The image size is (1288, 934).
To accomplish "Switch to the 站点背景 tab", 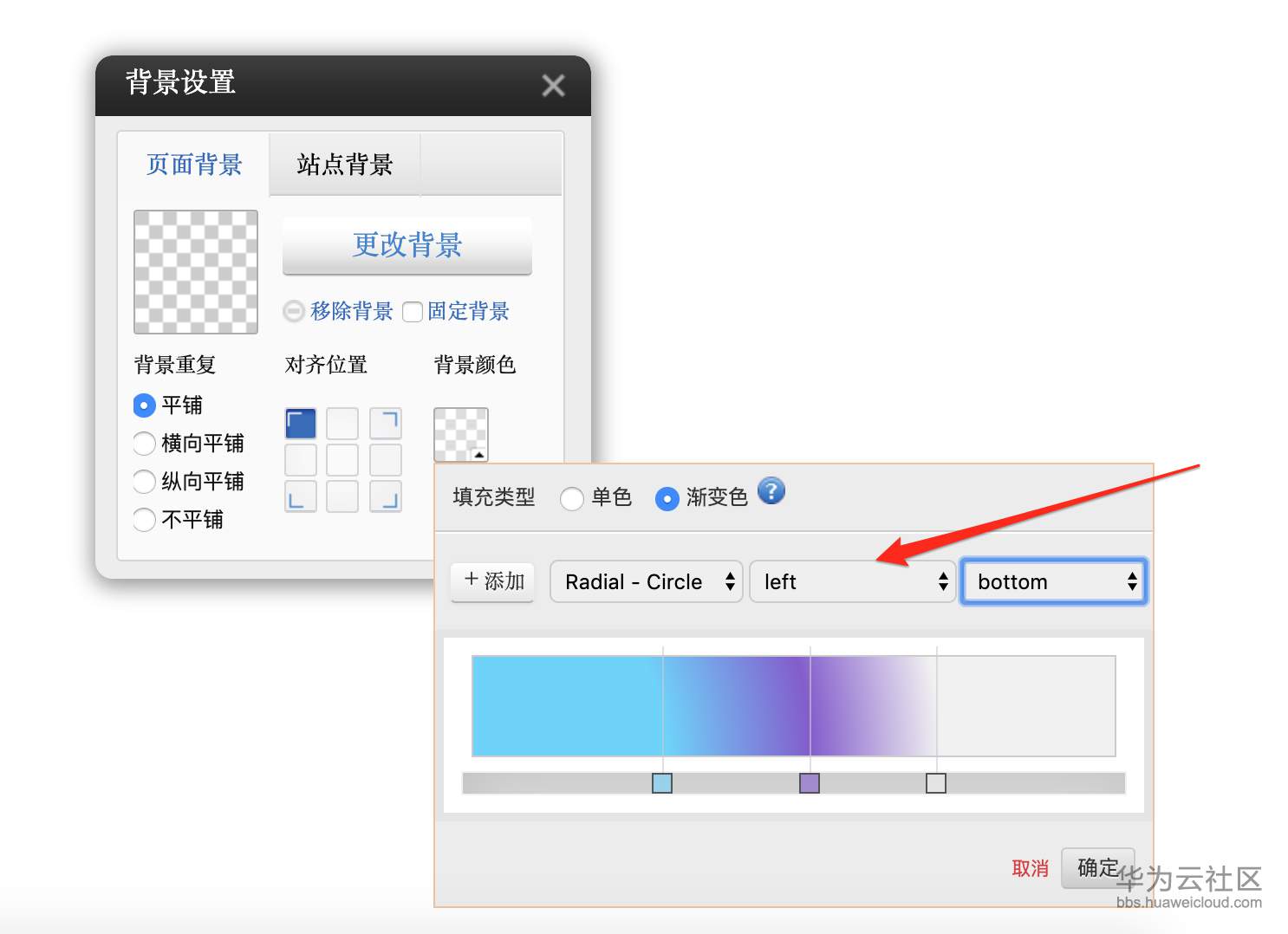I will (x=345, y=164).
